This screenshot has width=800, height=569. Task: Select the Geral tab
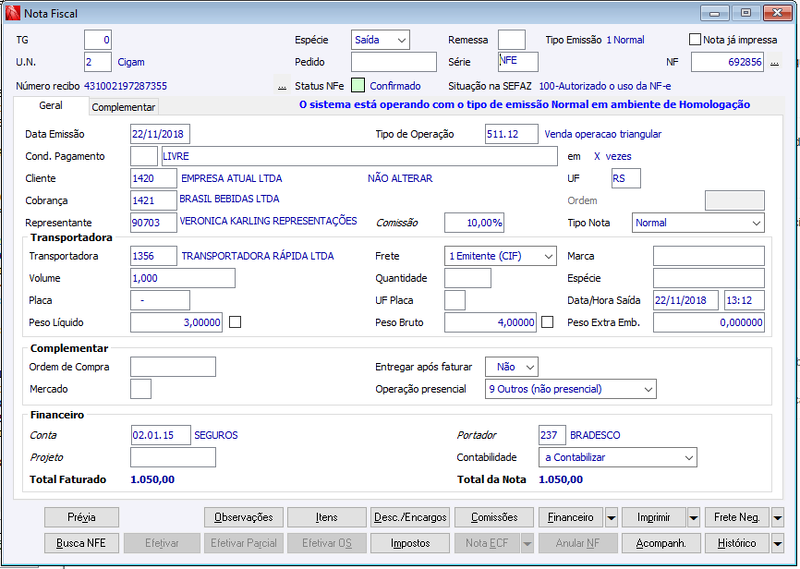(51, 106)
